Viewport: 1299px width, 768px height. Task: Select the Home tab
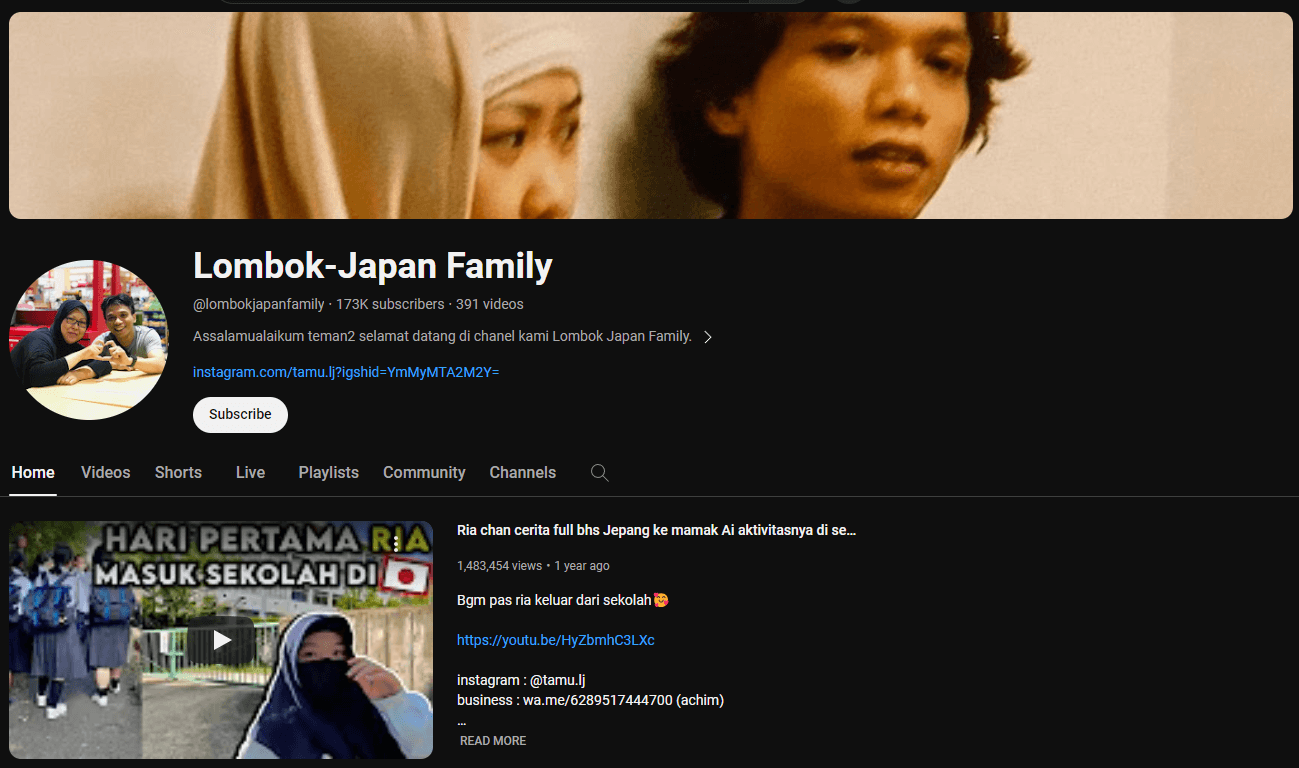click(33, 472)
